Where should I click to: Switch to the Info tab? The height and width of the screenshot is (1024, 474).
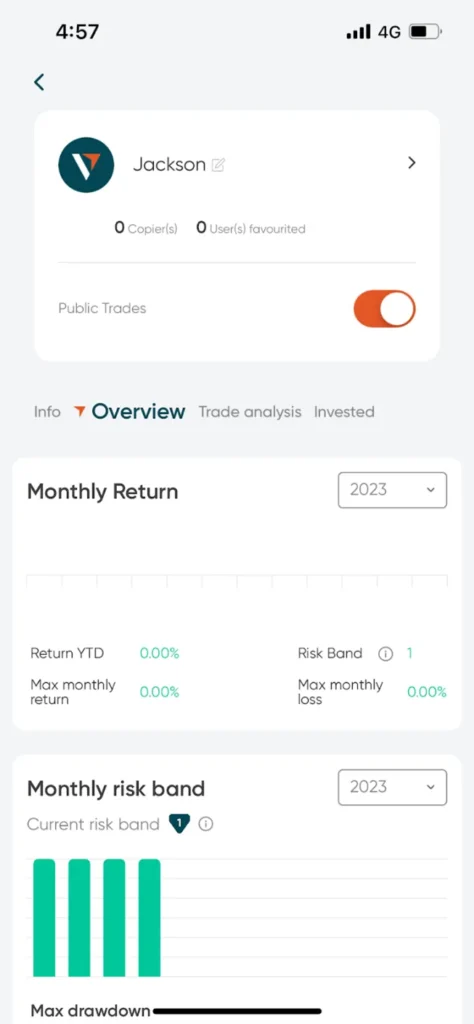point(47,412)
